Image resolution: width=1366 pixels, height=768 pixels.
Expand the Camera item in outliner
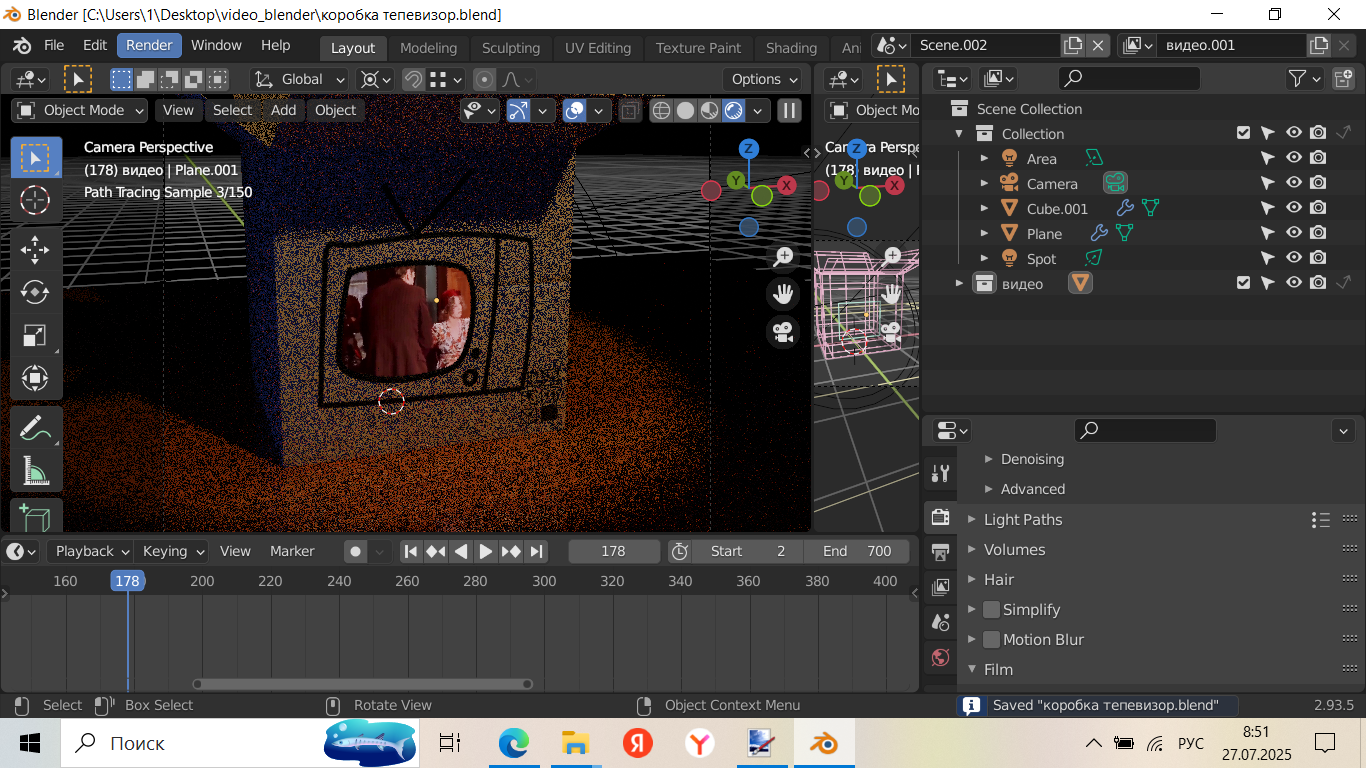[x=984, y=184]
